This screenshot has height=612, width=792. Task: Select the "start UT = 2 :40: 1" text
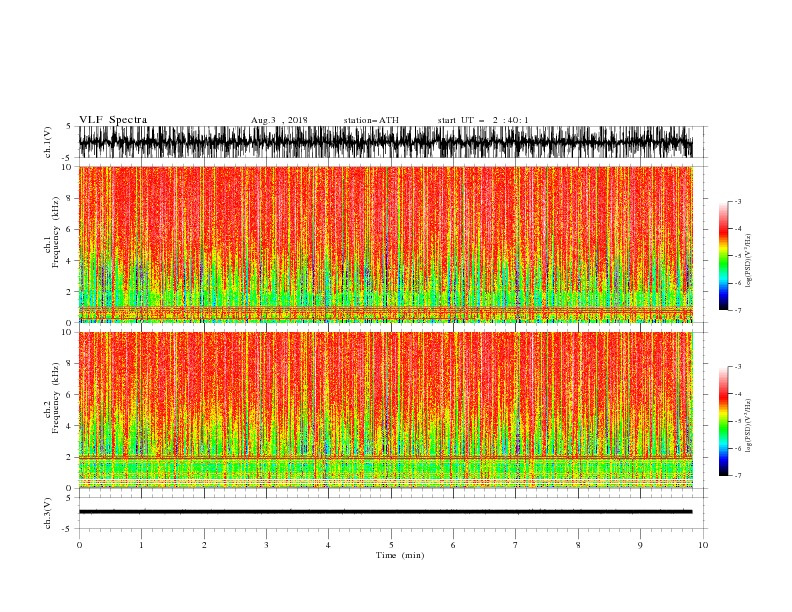[x=483, y=120]
